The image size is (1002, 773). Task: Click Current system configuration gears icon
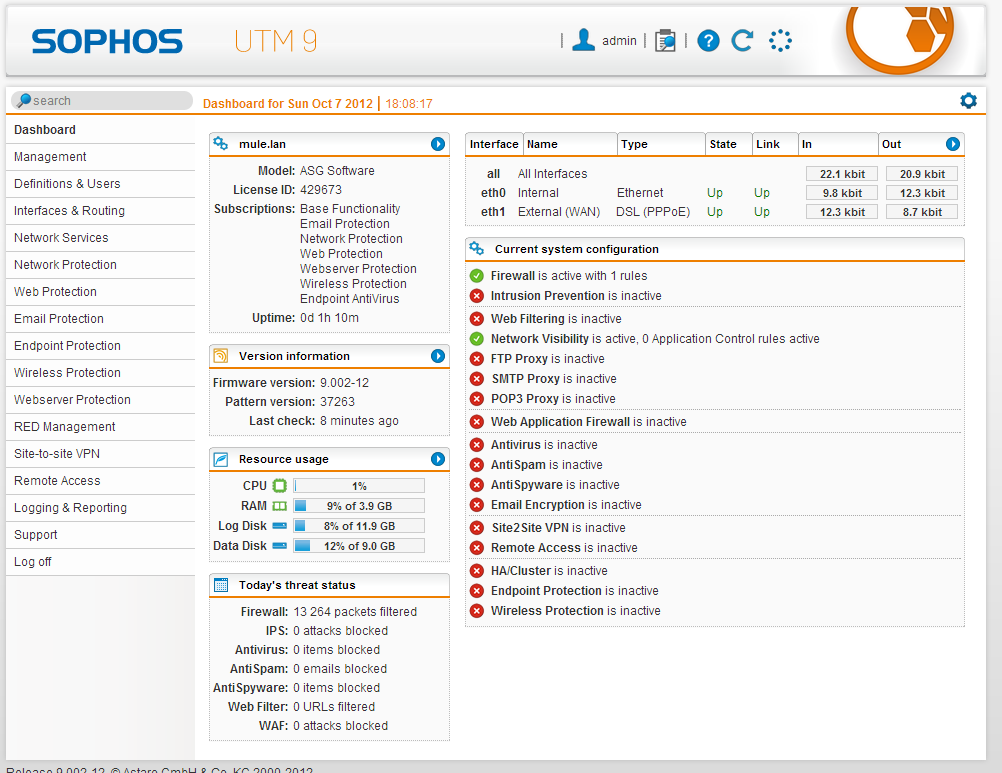click(477, 249)
